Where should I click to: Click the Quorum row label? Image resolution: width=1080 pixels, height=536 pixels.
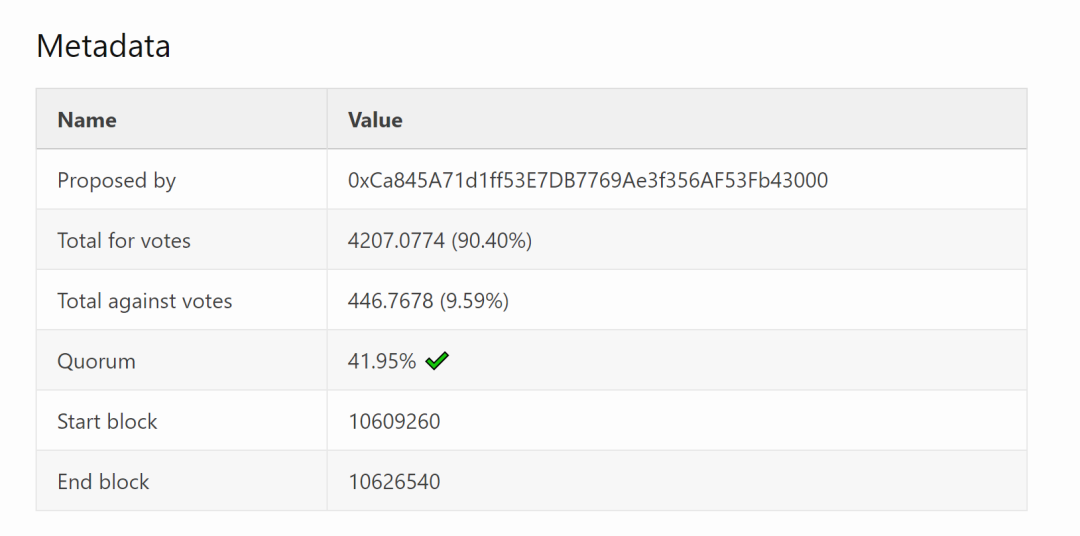coord(96,361)
